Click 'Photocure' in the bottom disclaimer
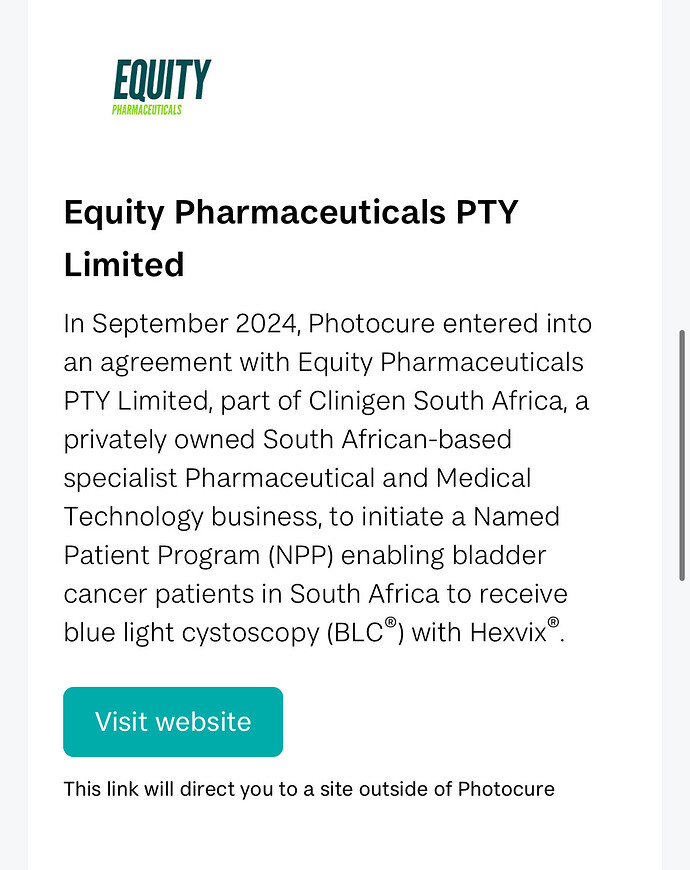This screenshot has height=870, width=690. pos(506,789)
